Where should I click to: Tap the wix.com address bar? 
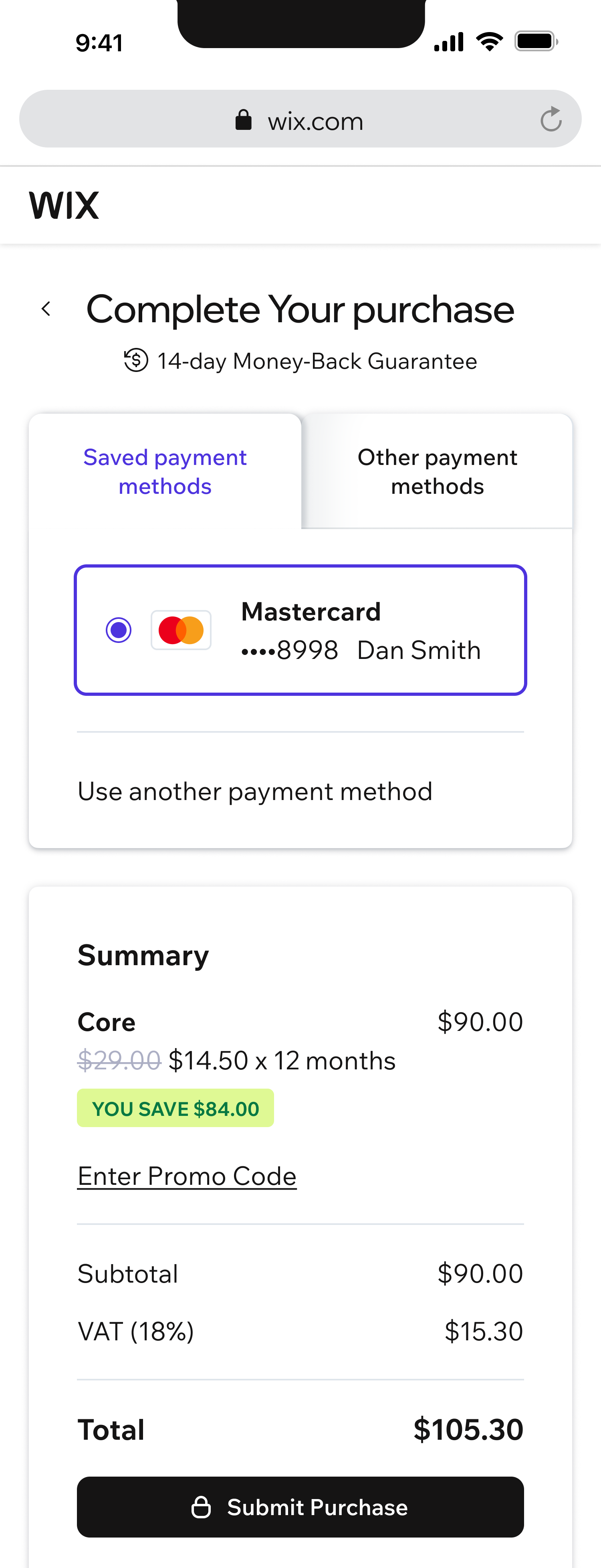point(300,119)
